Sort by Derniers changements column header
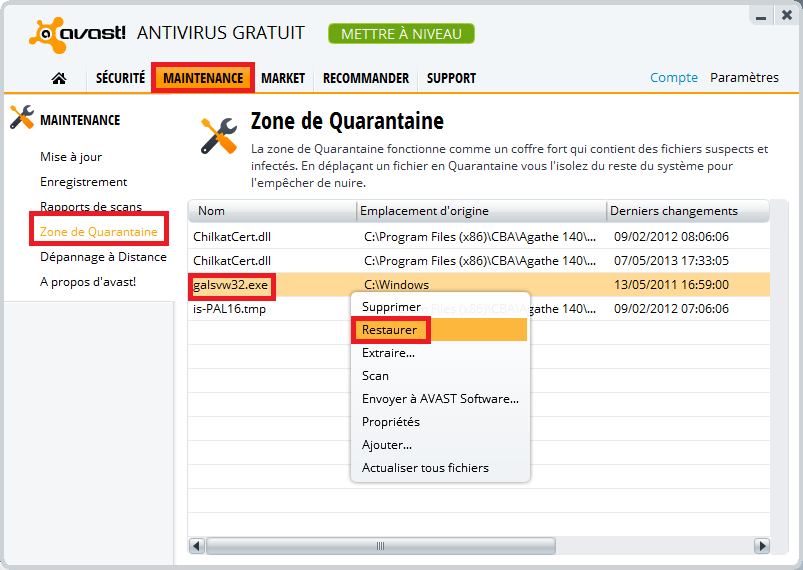 pos(688,211)
